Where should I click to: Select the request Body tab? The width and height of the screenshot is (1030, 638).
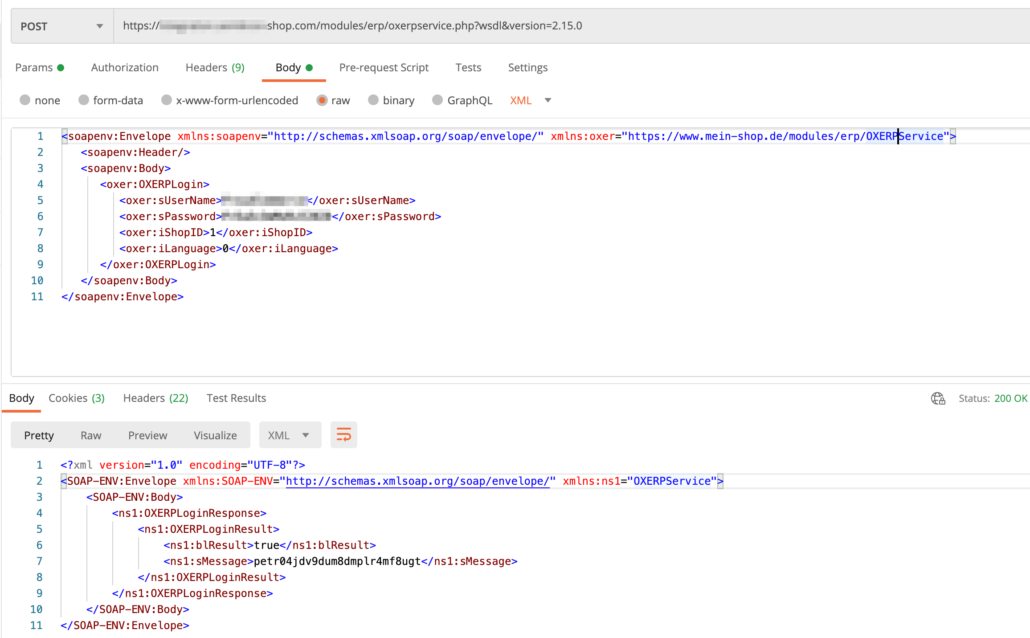(x=294, y=67)
